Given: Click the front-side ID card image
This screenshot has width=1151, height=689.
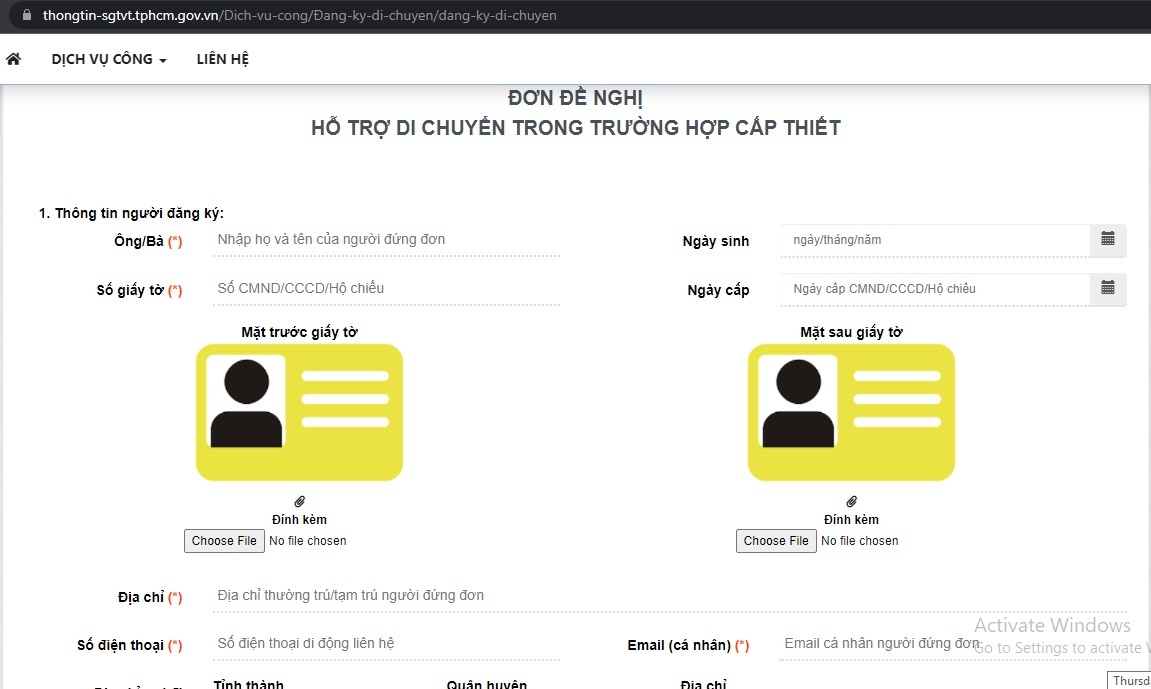Looking at the screenshot, I should (299, 412).
